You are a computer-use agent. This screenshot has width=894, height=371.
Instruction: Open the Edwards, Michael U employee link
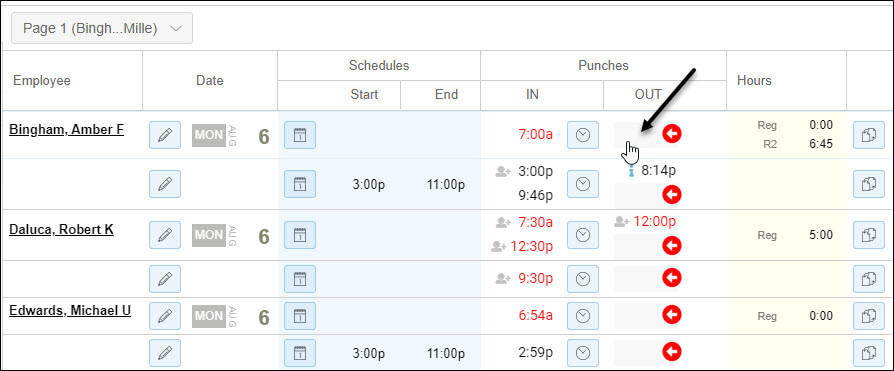pyautogui.click(x=70, y=311)
